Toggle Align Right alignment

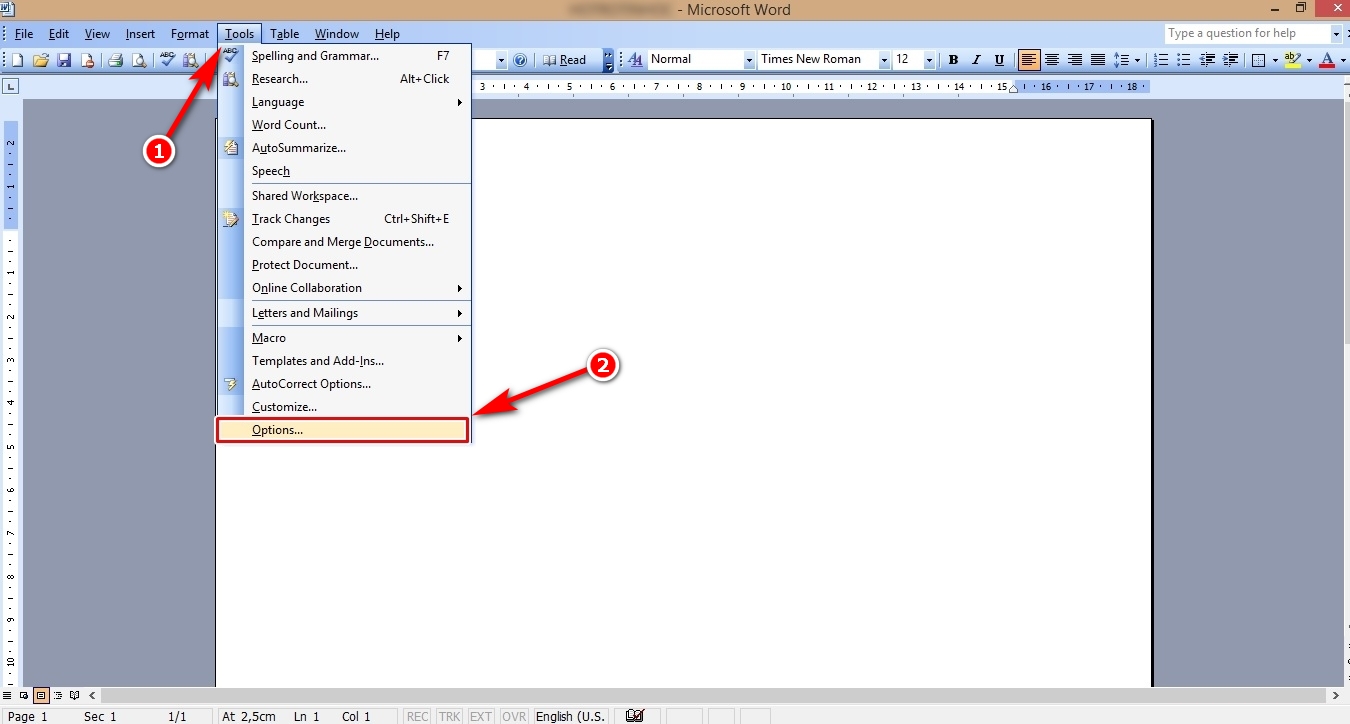coord(1075,60)
